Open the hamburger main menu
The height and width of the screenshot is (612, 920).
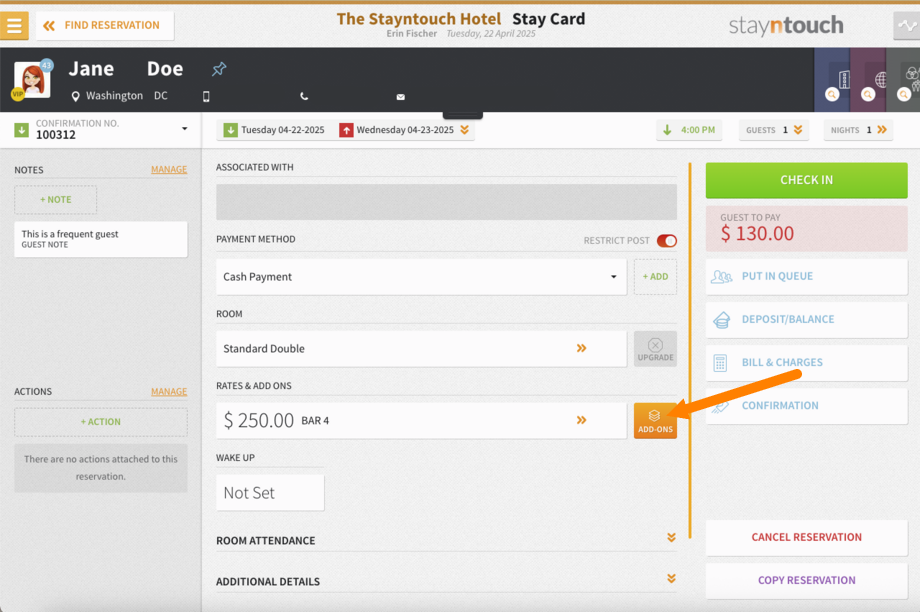coord(14,25)
